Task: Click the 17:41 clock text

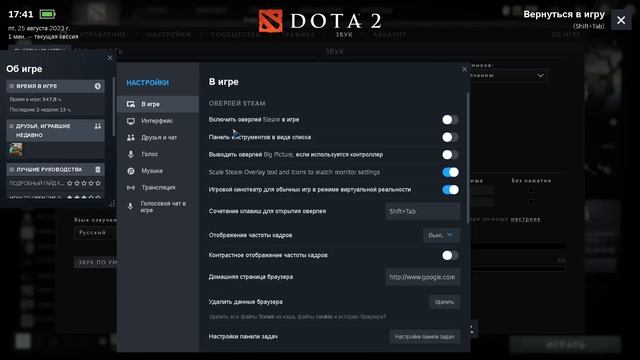Action: coord(21,14)
